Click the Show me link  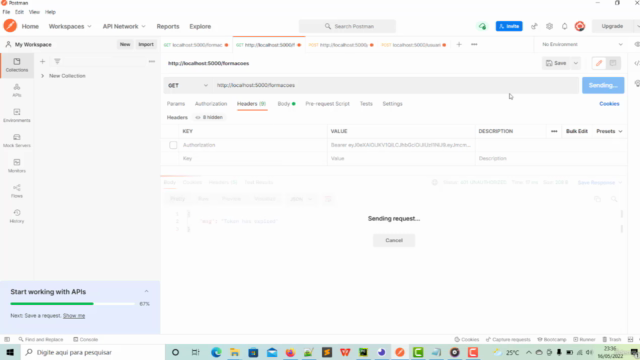click(74, 316)
